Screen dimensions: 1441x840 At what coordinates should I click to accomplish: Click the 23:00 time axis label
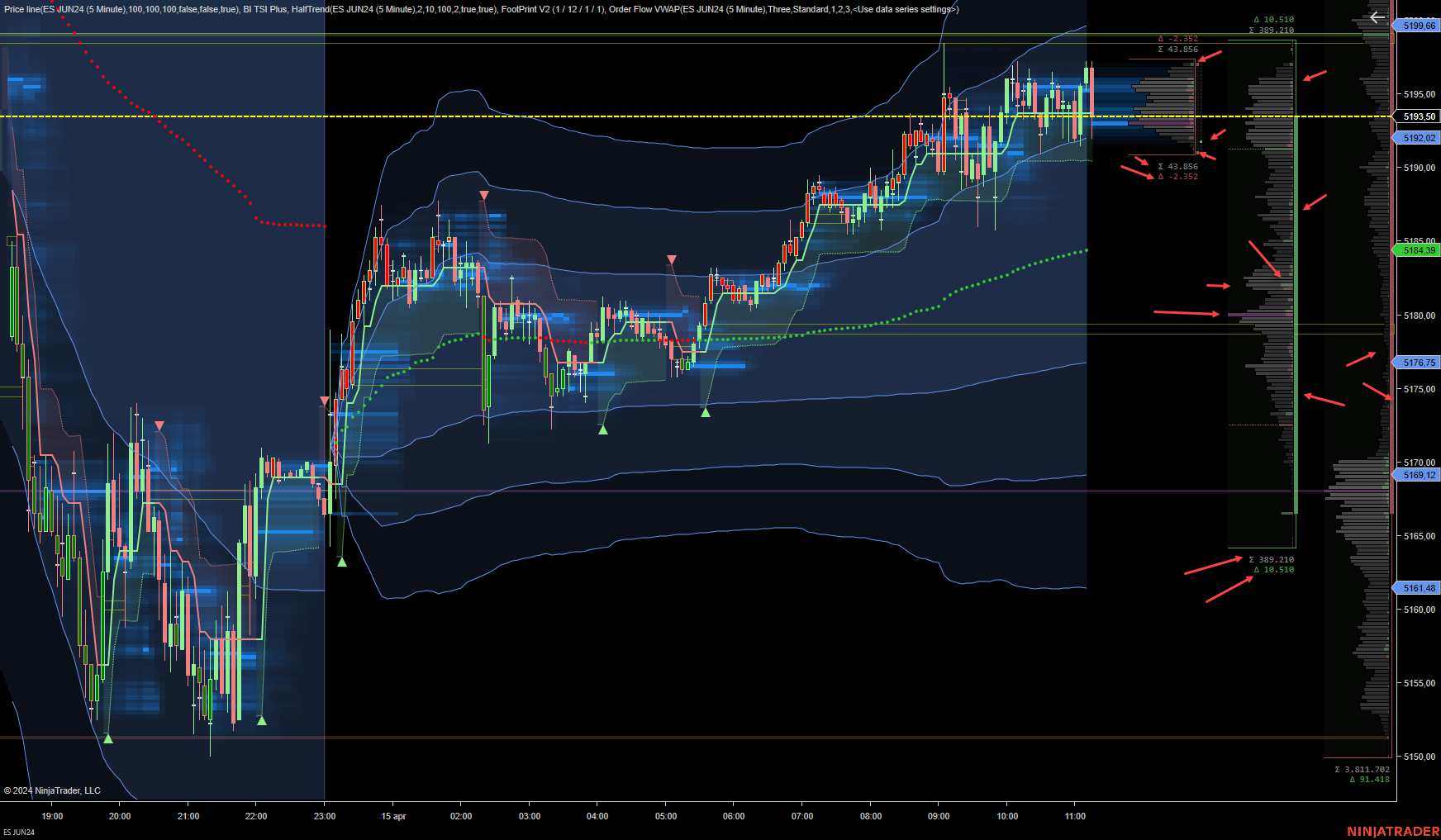(x=325, y=816)
